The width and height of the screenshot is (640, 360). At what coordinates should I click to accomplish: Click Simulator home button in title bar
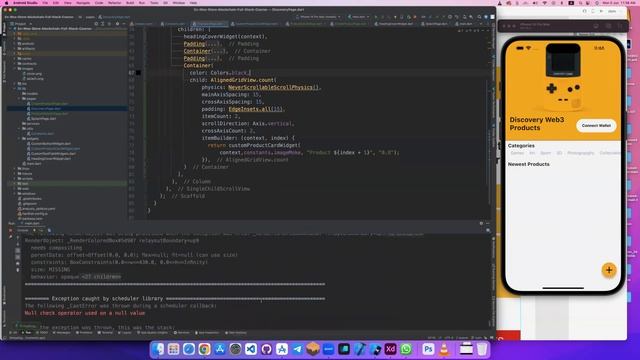click(x=596, y=26)
